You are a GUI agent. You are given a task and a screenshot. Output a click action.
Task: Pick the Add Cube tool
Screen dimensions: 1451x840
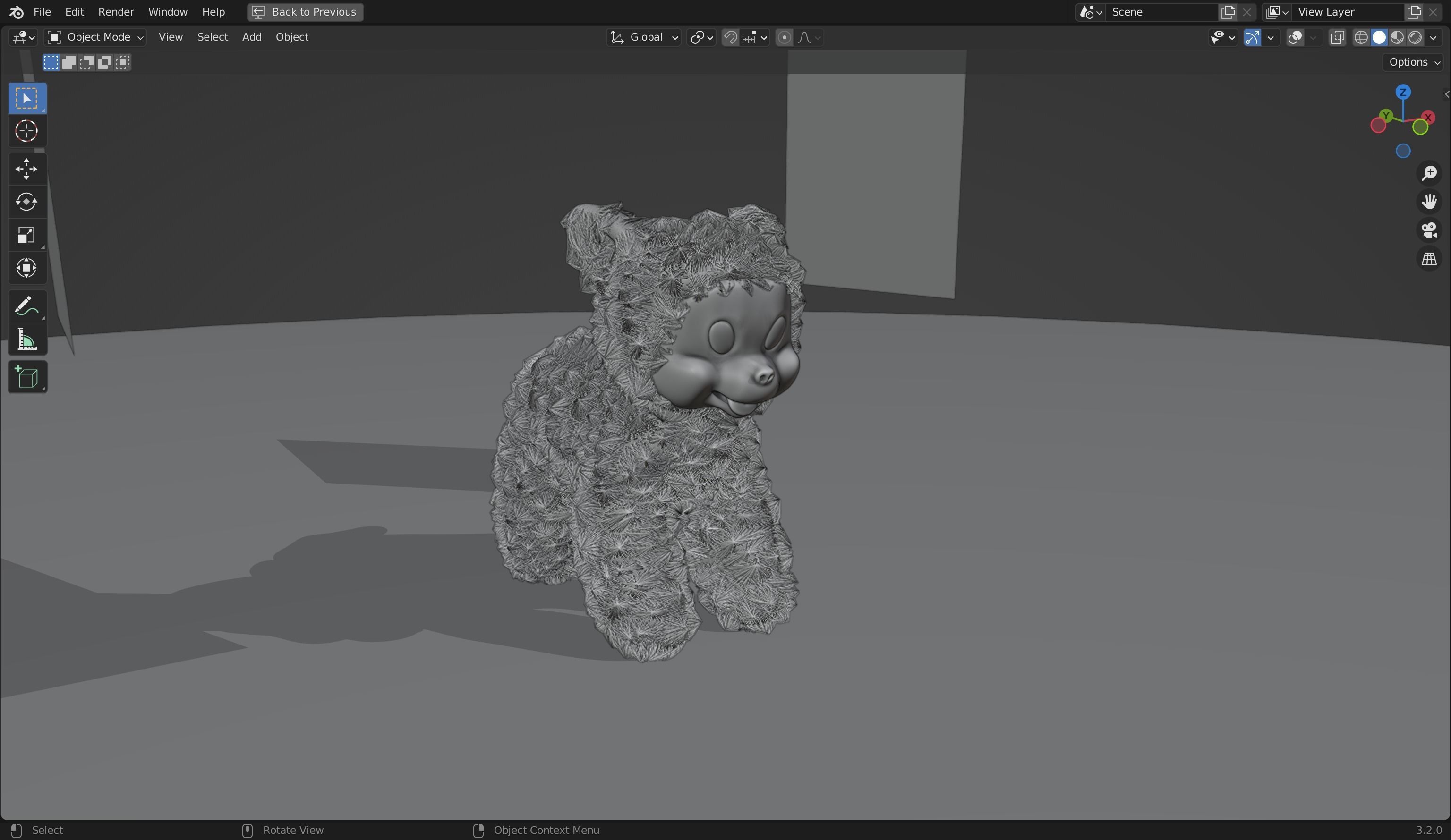[27, 378]
